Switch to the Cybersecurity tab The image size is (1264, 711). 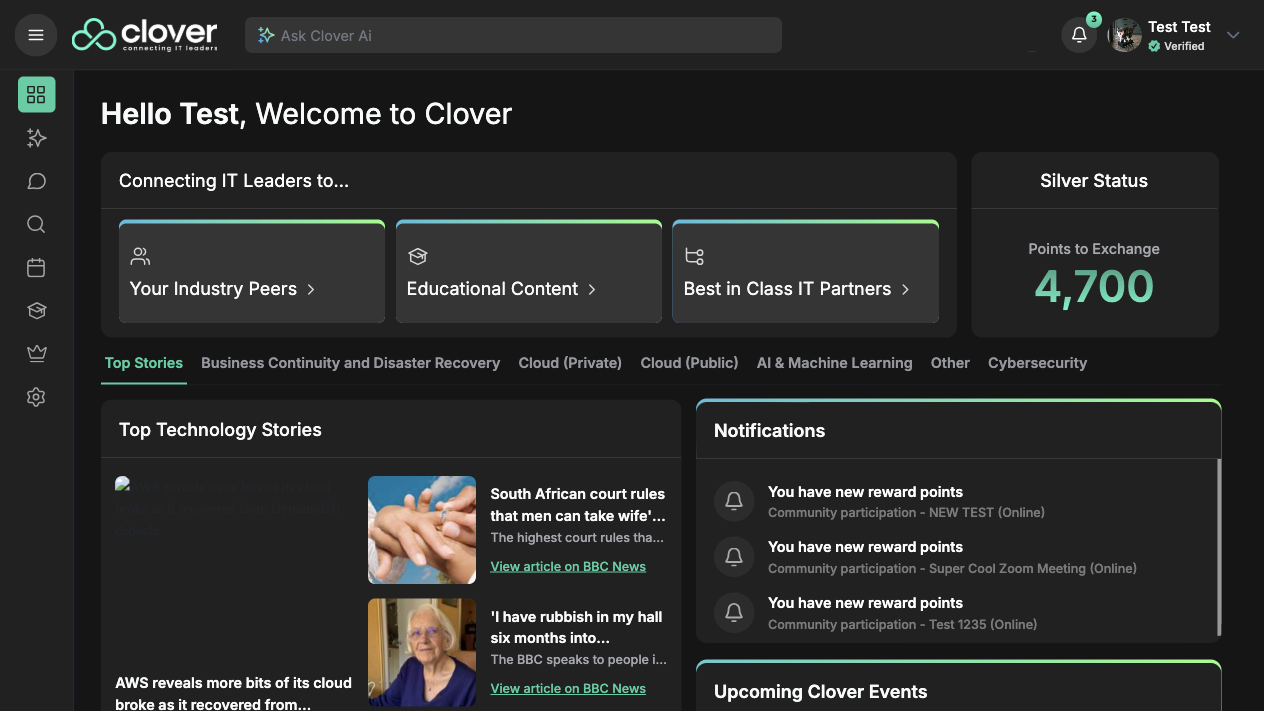coord(1037,363)
